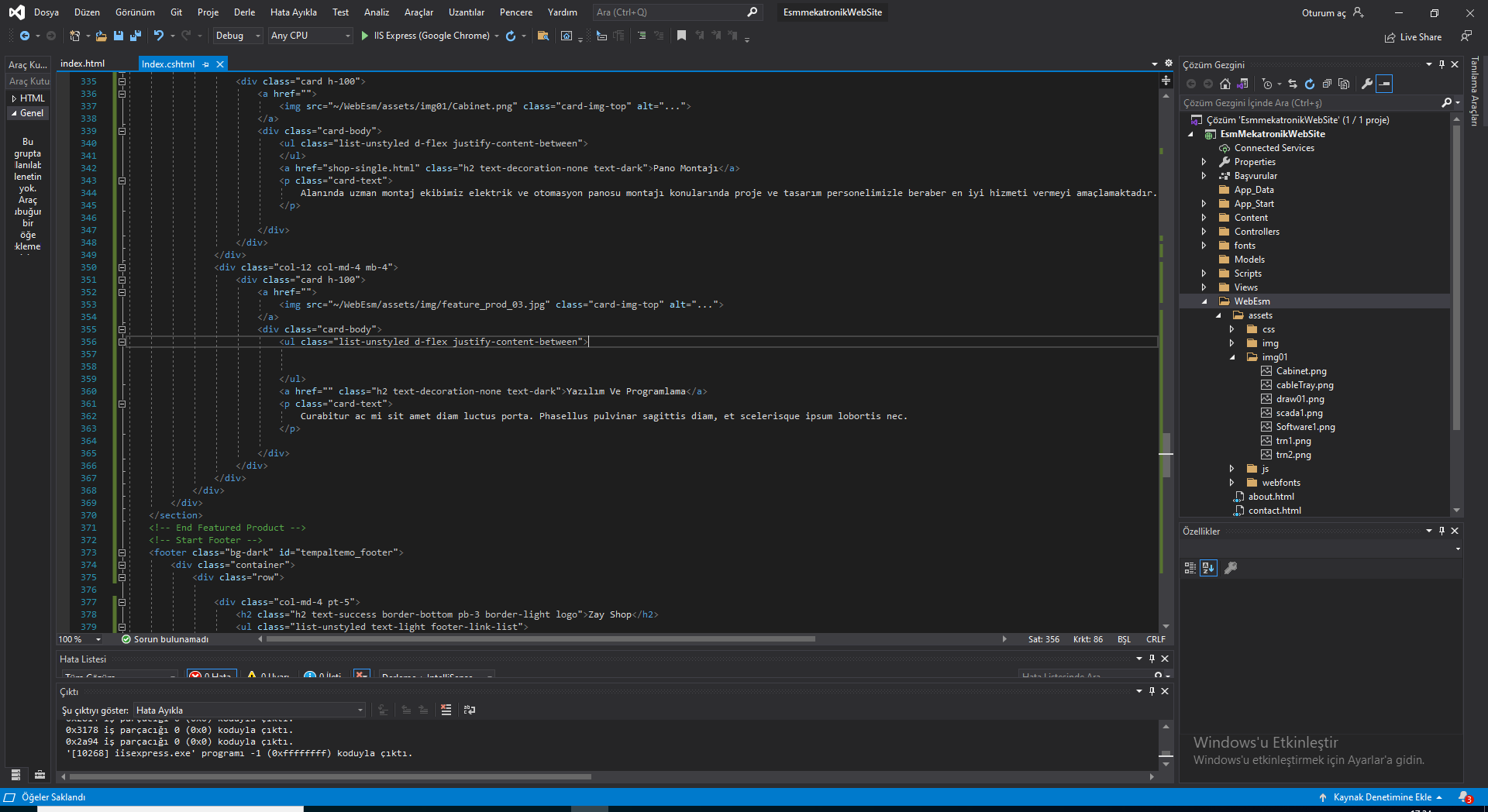Select Cabinet.png in Solution Explorer
The image size is (1488, 812).
pyautogui.click(x=1301, y=371)
